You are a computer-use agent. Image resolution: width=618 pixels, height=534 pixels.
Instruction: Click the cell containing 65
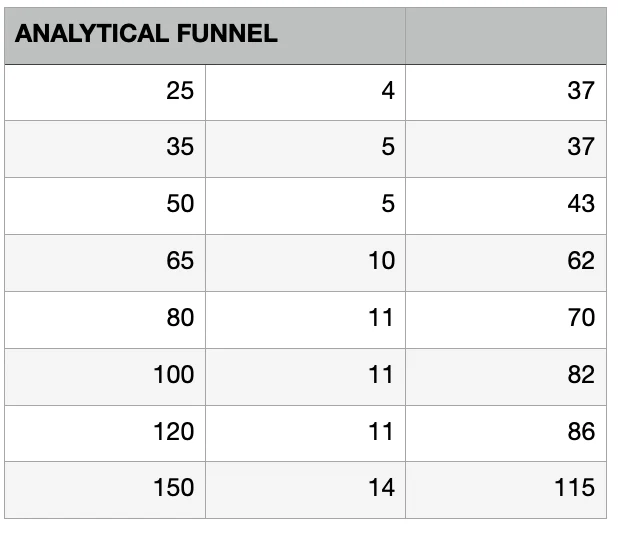point(105,263)
